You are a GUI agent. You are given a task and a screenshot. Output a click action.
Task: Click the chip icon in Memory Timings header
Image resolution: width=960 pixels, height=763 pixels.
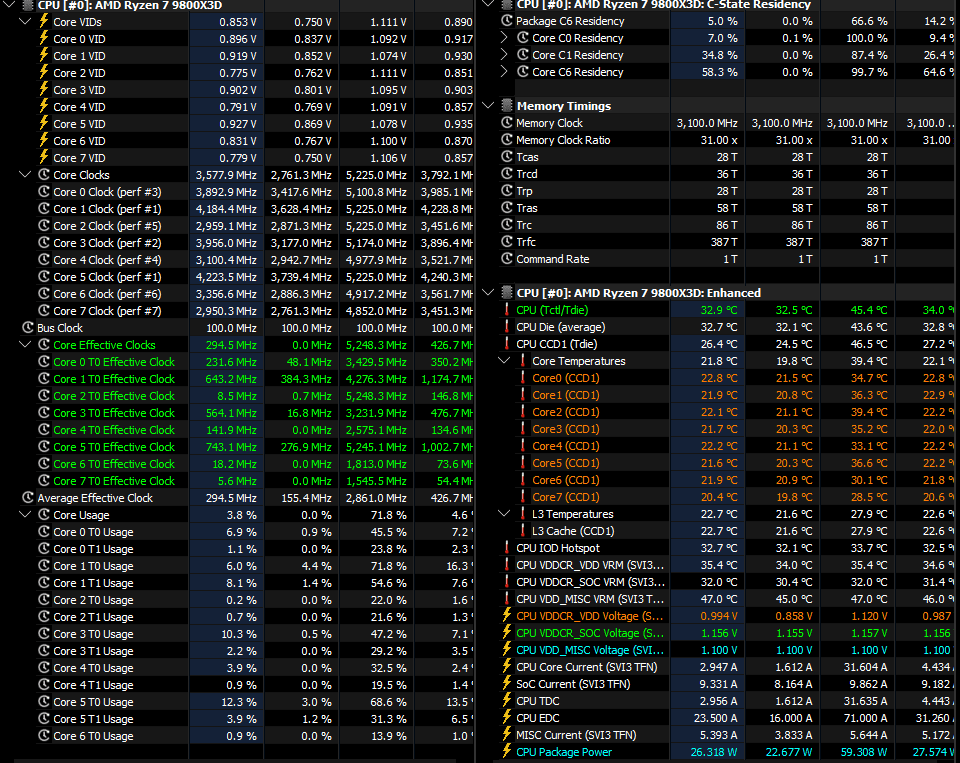(x=507, y=106)
